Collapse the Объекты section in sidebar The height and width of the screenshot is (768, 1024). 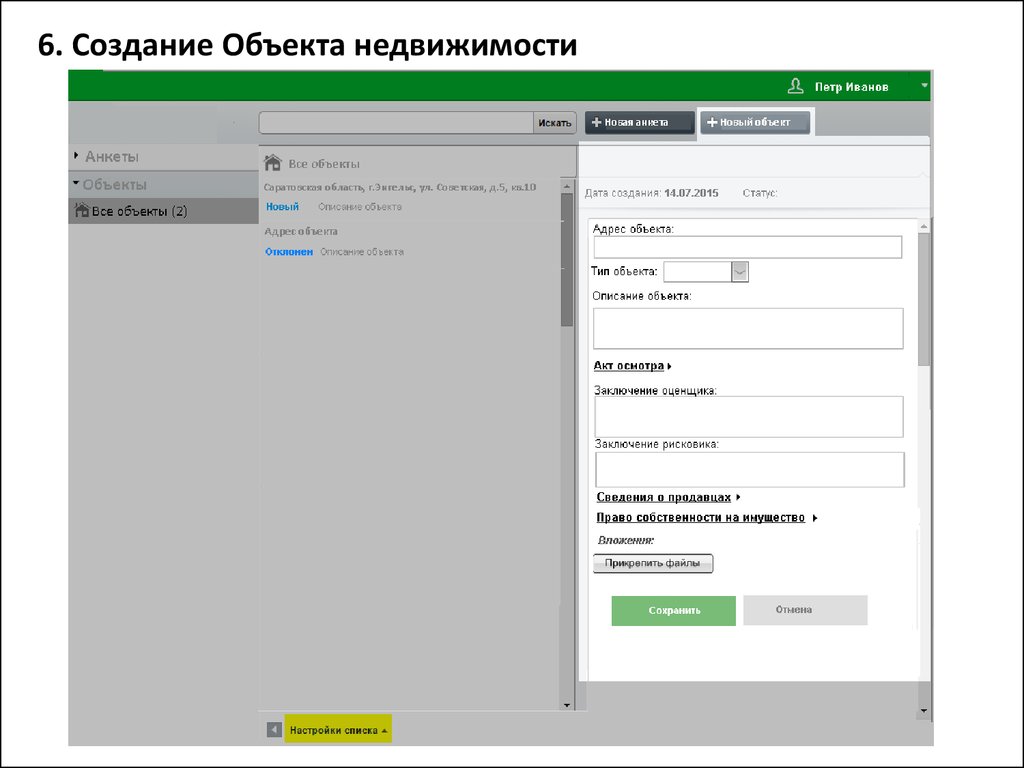pos(114,185)
